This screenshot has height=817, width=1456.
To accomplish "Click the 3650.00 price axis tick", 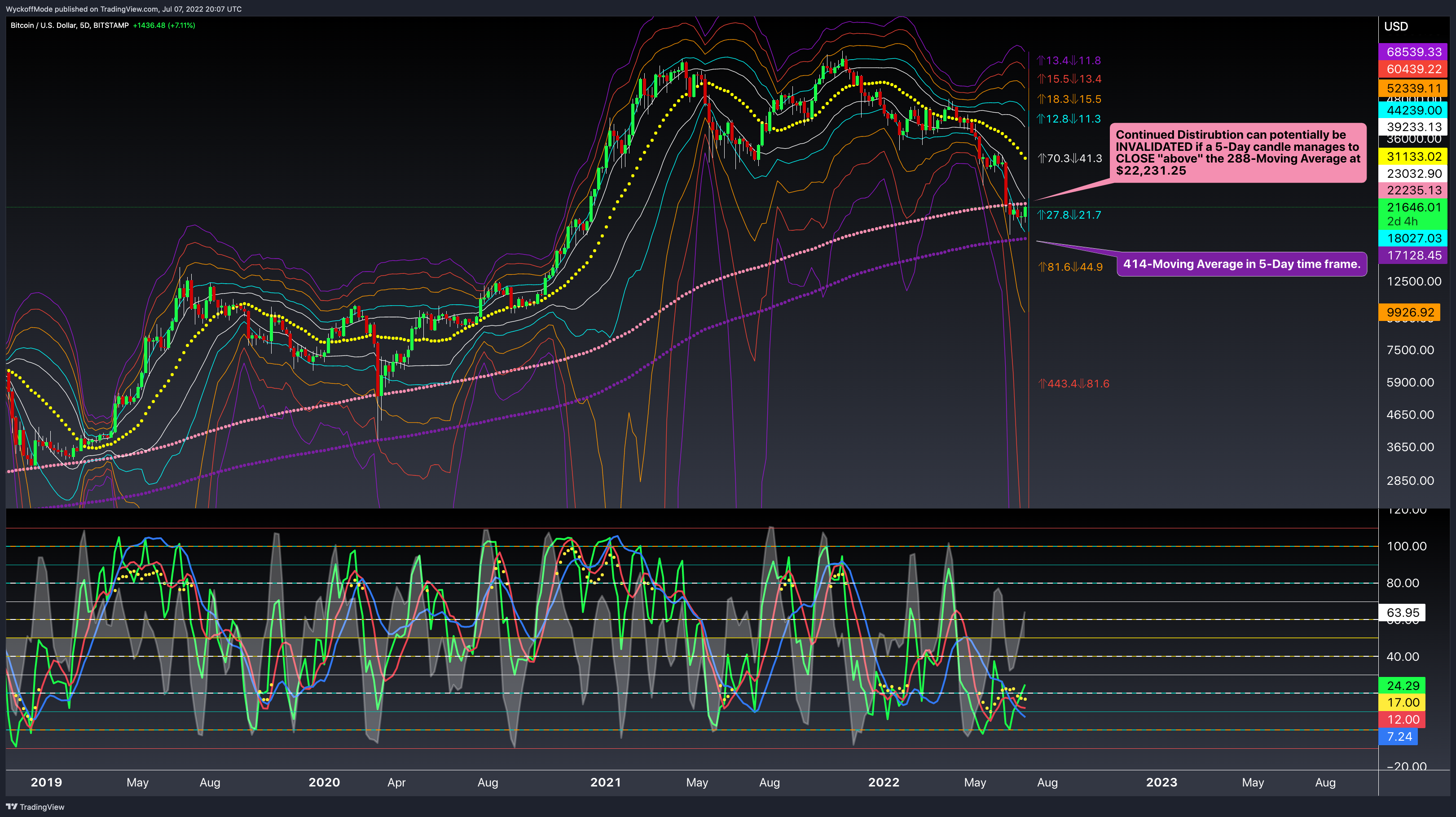I will coord(1410,447).
